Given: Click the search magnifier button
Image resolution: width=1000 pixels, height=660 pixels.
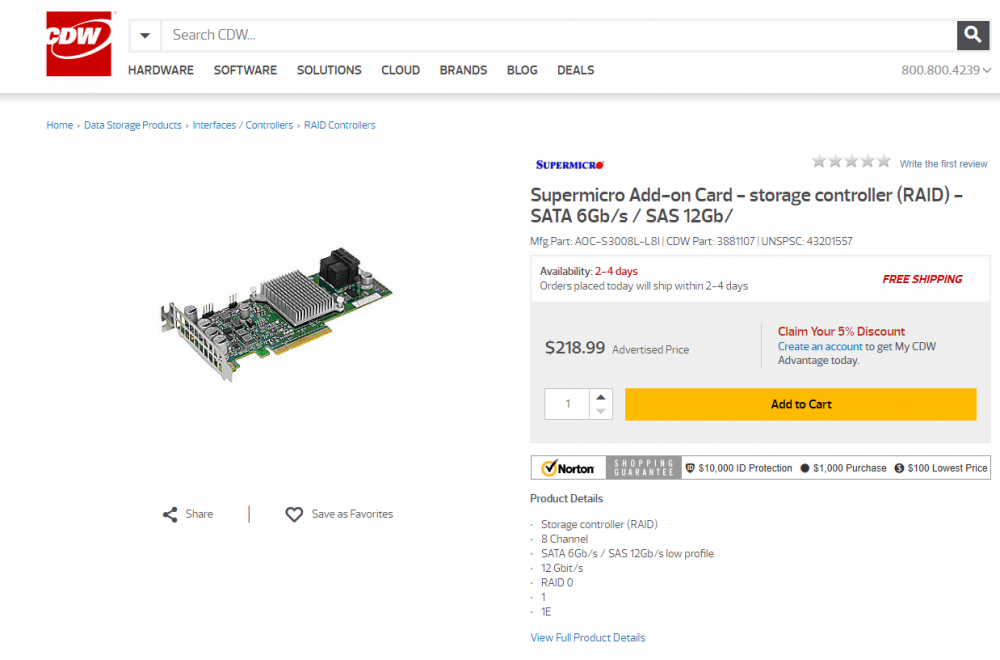Looking at the screenshot, I should pos(973,34).
